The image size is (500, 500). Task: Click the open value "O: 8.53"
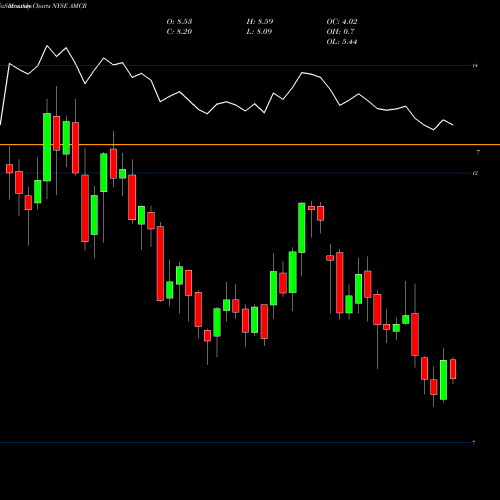pos(179,22)
